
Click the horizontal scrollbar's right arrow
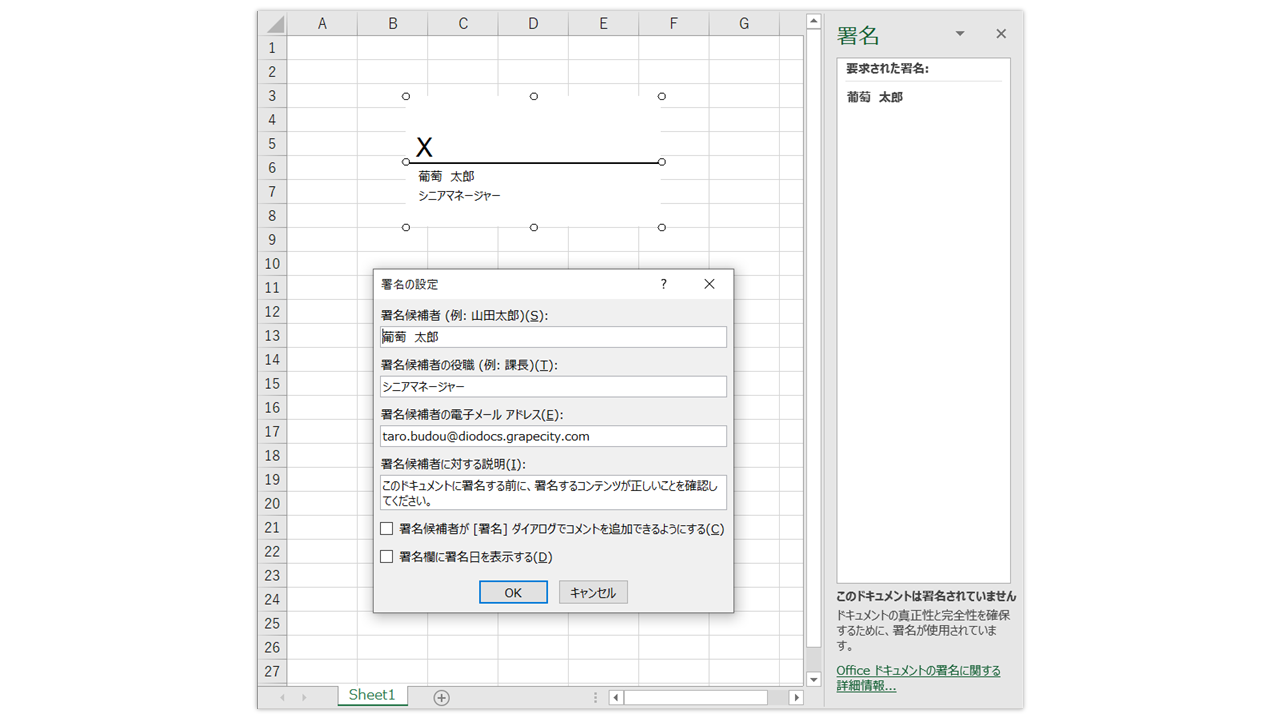click(x=796, y=697)
